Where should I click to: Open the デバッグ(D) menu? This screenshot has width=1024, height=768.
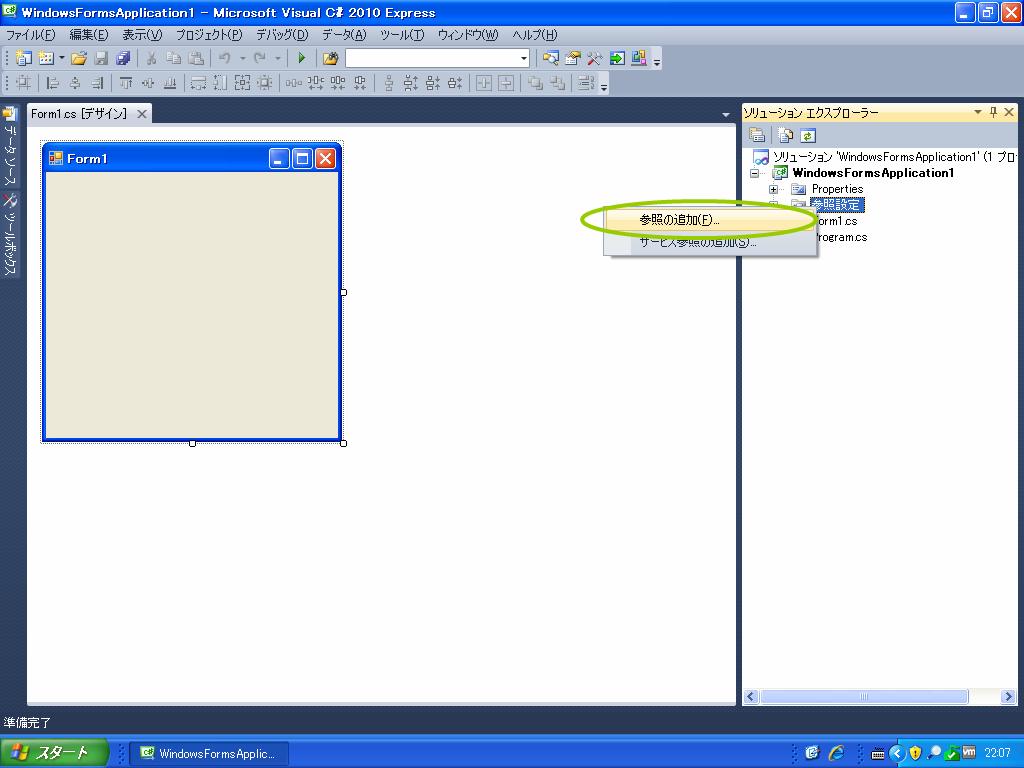click(281, 35)
